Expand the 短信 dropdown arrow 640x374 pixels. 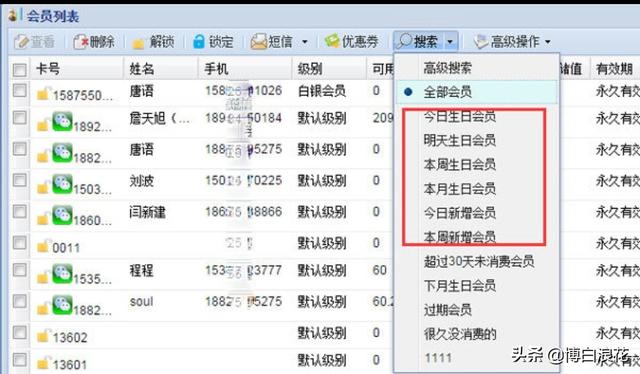click(x=304, y=42)
